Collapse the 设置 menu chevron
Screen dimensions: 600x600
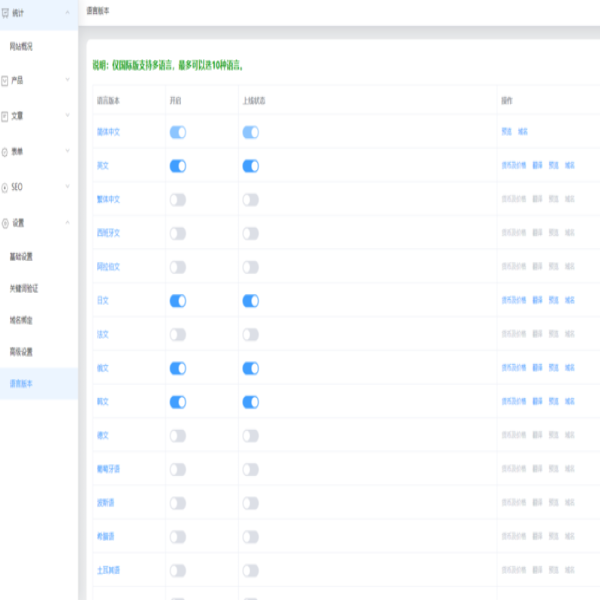coord(67,222)
